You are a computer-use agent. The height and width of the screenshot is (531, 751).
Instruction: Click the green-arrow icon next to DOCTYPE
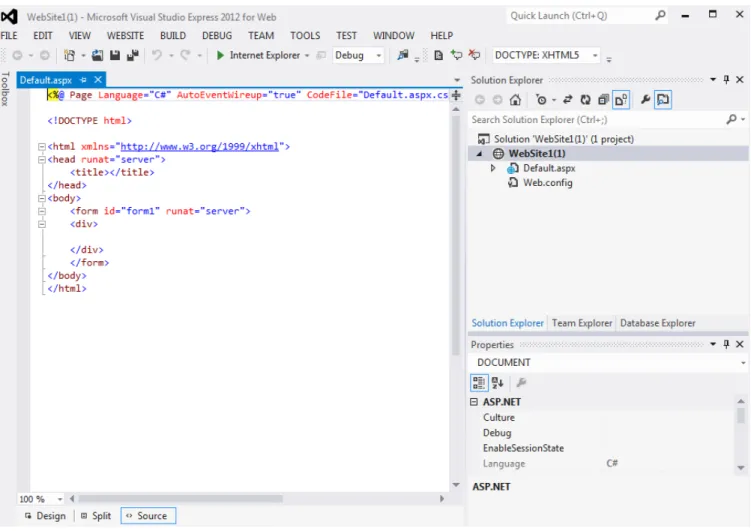click(456, 56)
